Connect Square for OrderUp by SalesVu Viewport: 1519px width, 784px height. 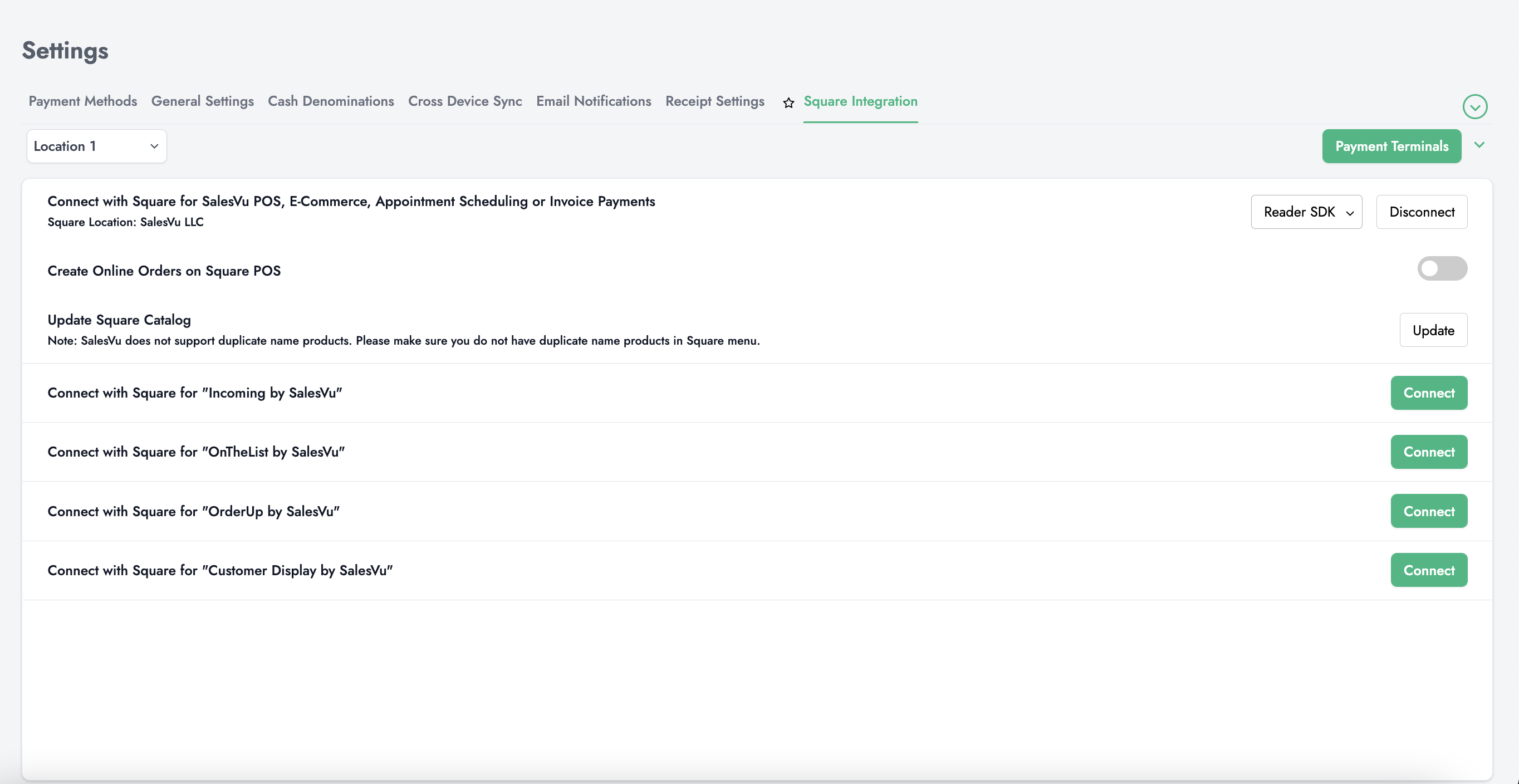pyautogui.click(x=1428, y=511)
